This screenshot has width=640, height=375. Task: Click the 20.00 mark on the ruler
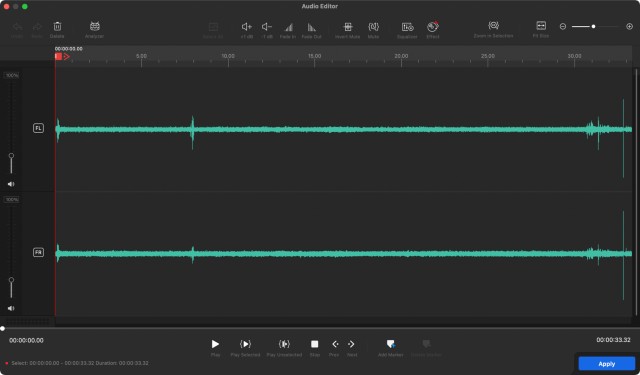(401, 56)
